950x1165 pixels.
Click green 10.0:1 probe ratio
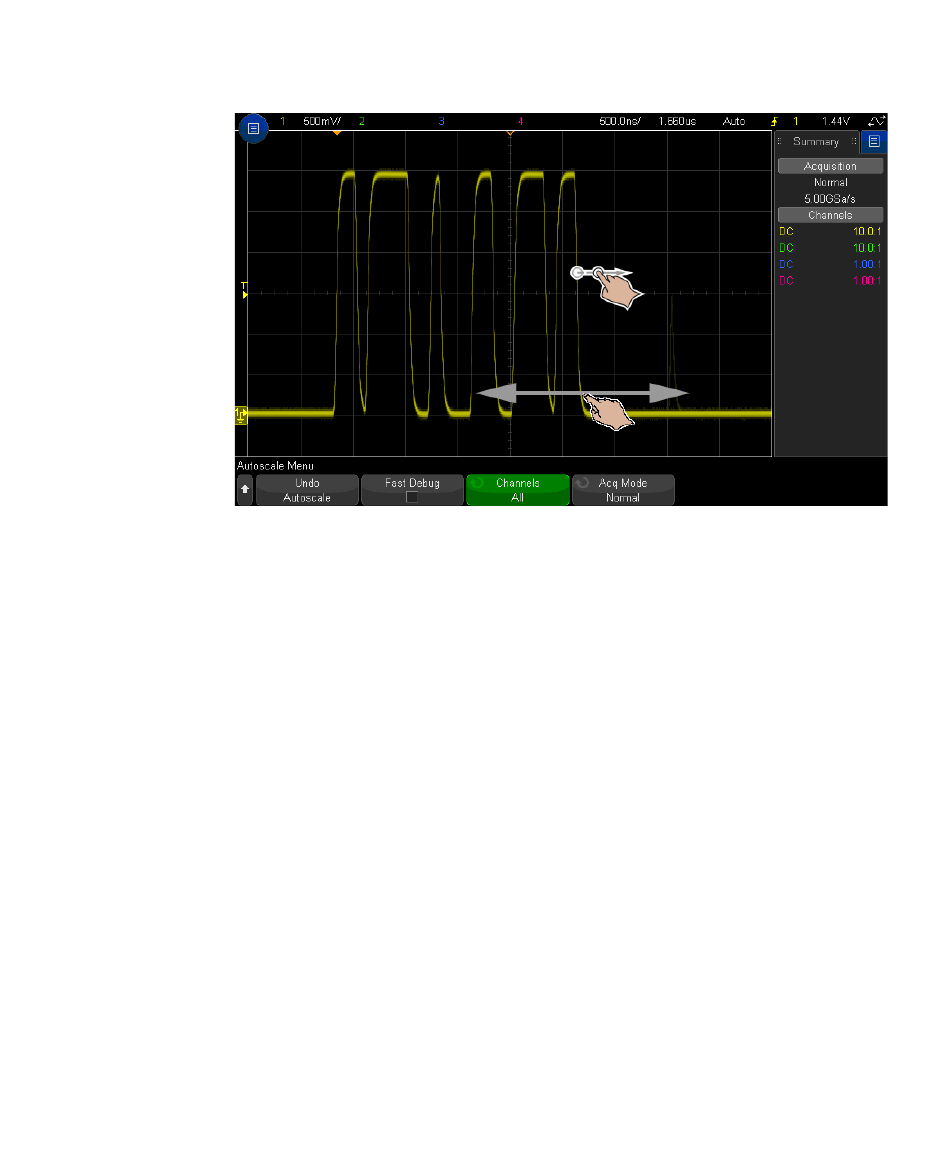(867, 248)
